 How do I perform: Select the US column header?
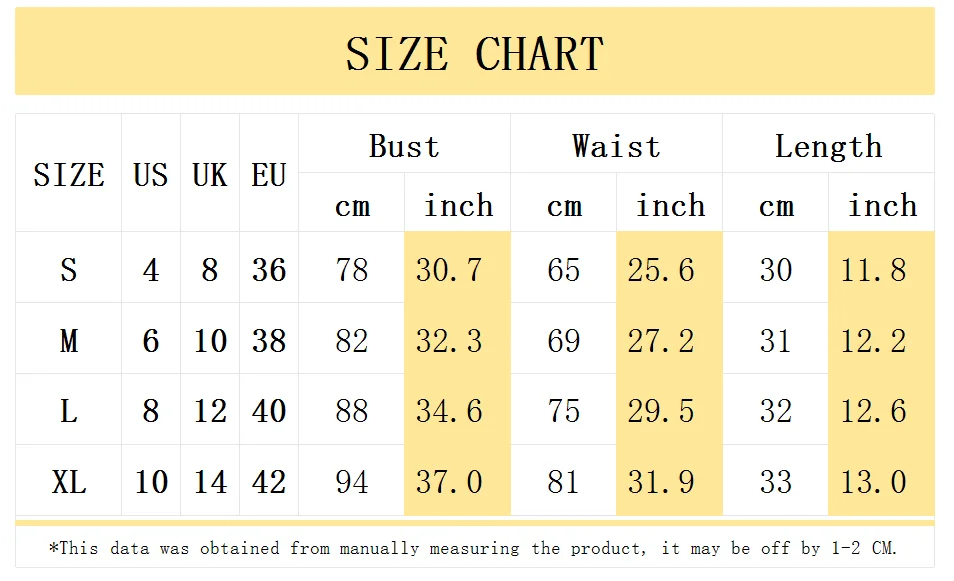(151, 175)
